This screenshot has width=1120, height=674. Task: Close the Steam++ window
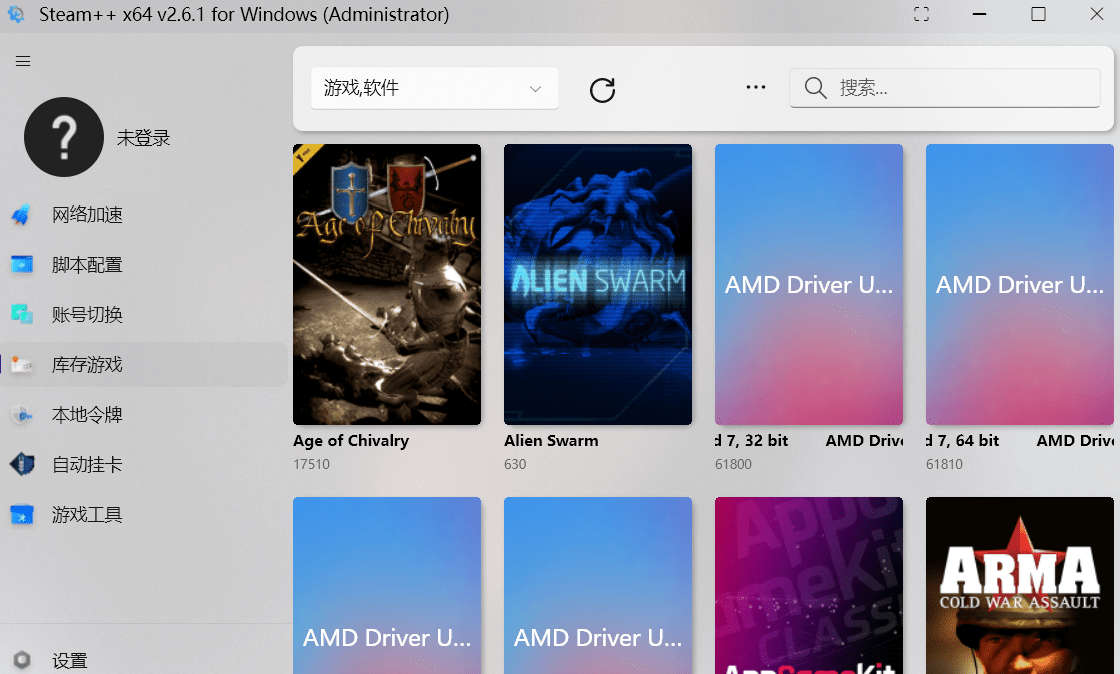1096,14
